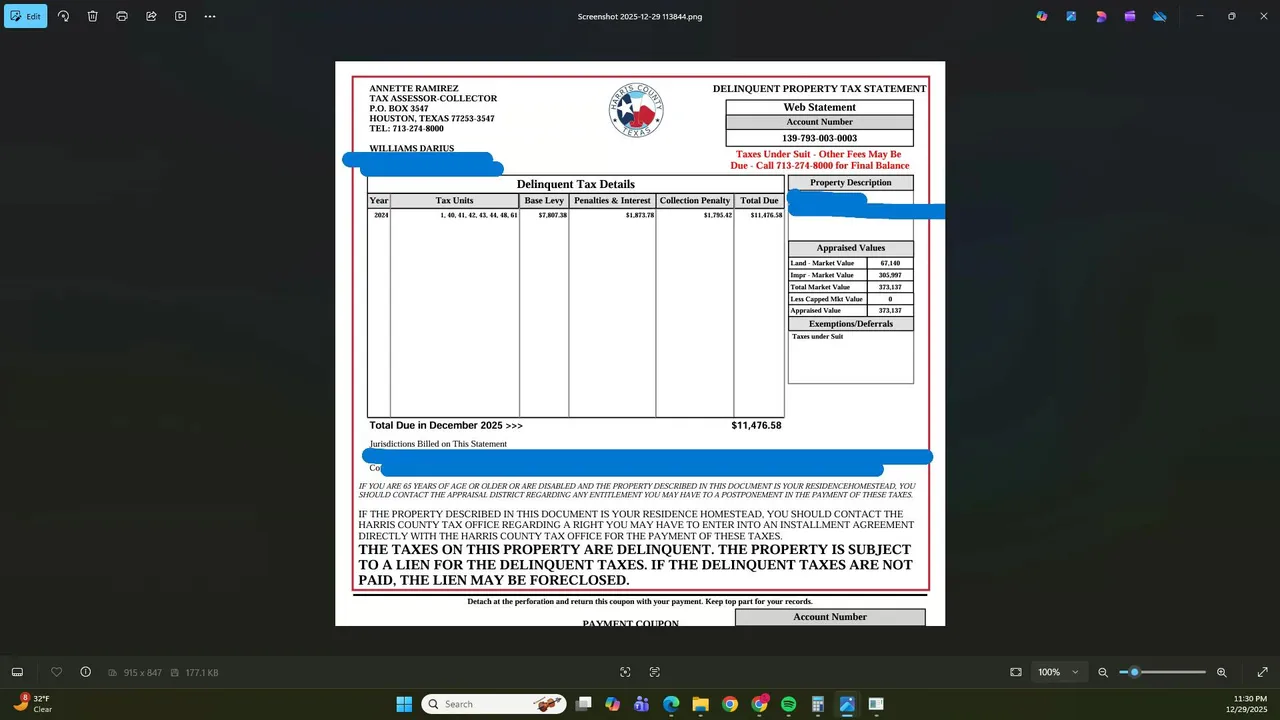Image resolution: width=1280 pixels, height=720 pixels.
Task: Click account number 139-793-003-0003
Action: click(x=819, y=138)
